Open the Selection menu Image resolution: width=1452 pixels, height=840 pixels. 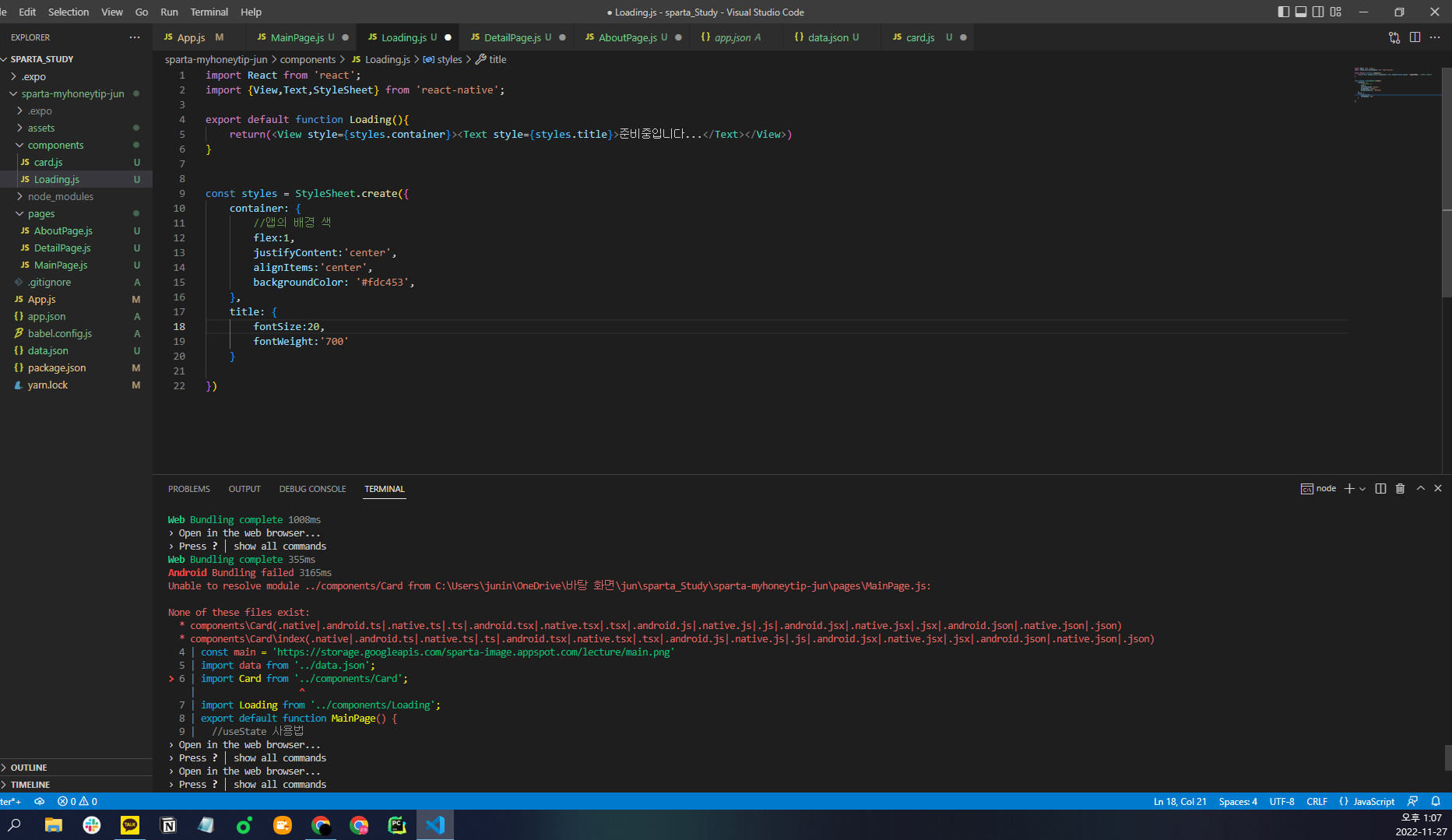coord(69,12)
